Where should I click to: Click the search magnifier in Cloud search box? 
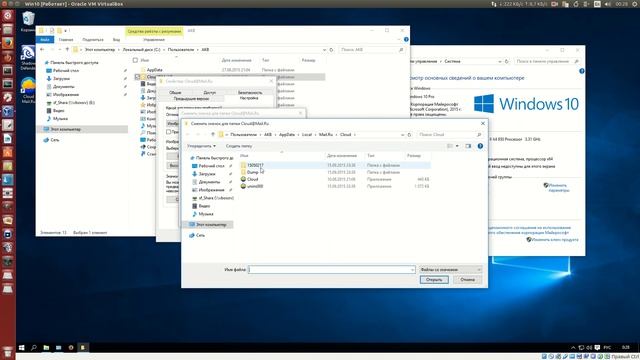pyautogui.click(x=479, y=135)
